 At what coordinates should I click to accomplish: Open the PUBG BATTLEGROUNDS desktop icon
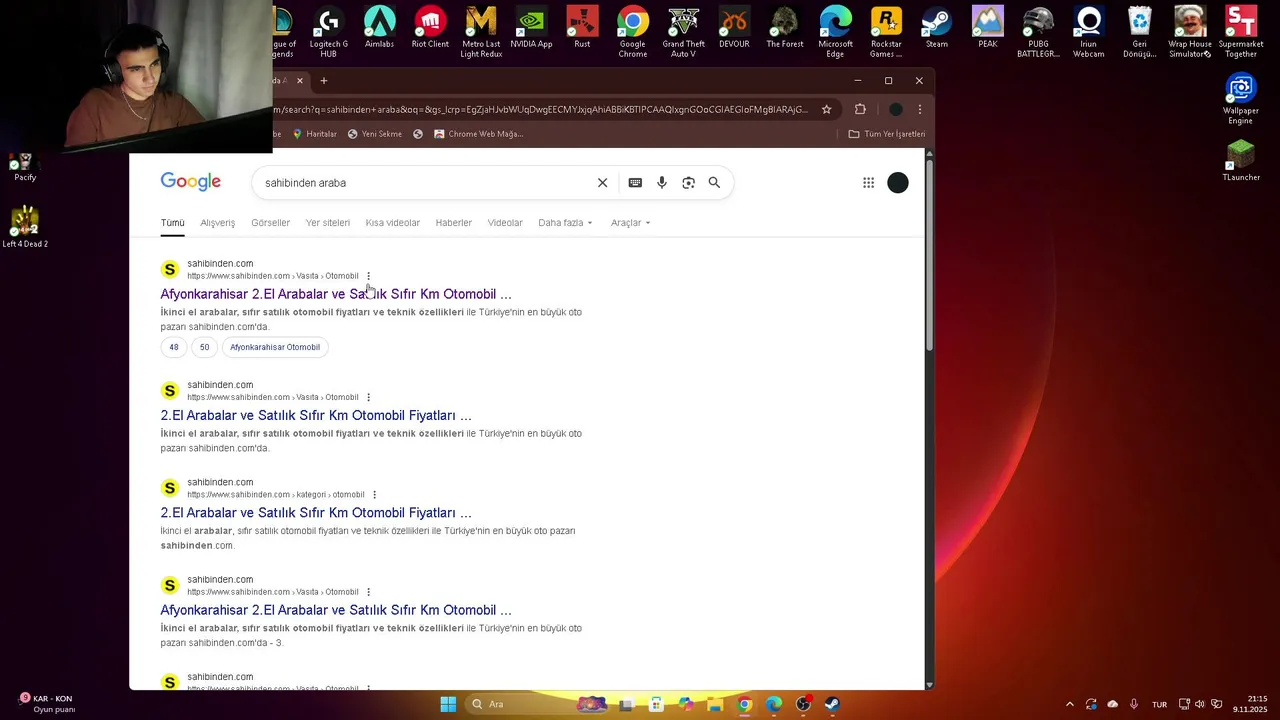click(1038, 33)
